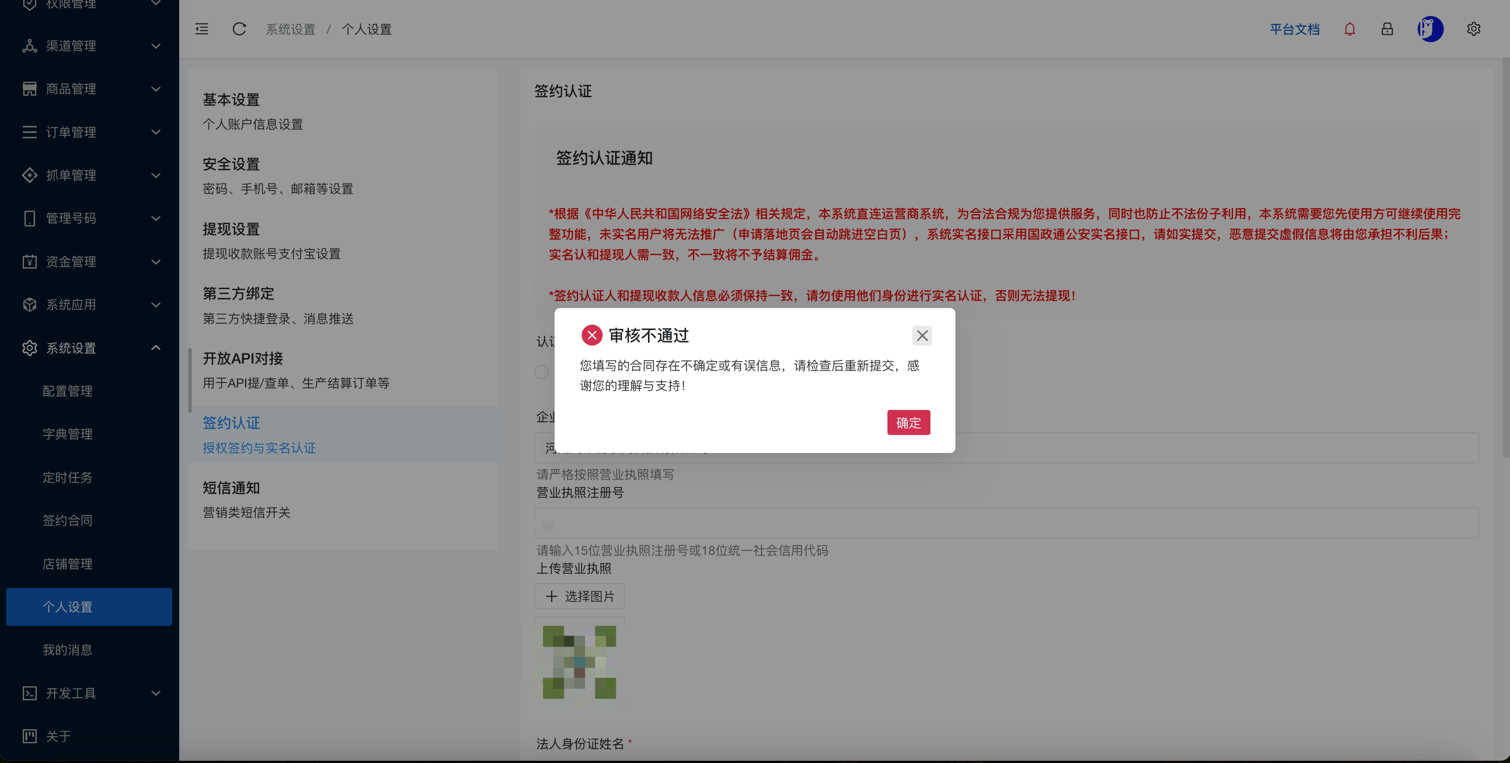
Task: Expand the 订单管理 menu
Action: pyautogui.click(x=89, y=132)
